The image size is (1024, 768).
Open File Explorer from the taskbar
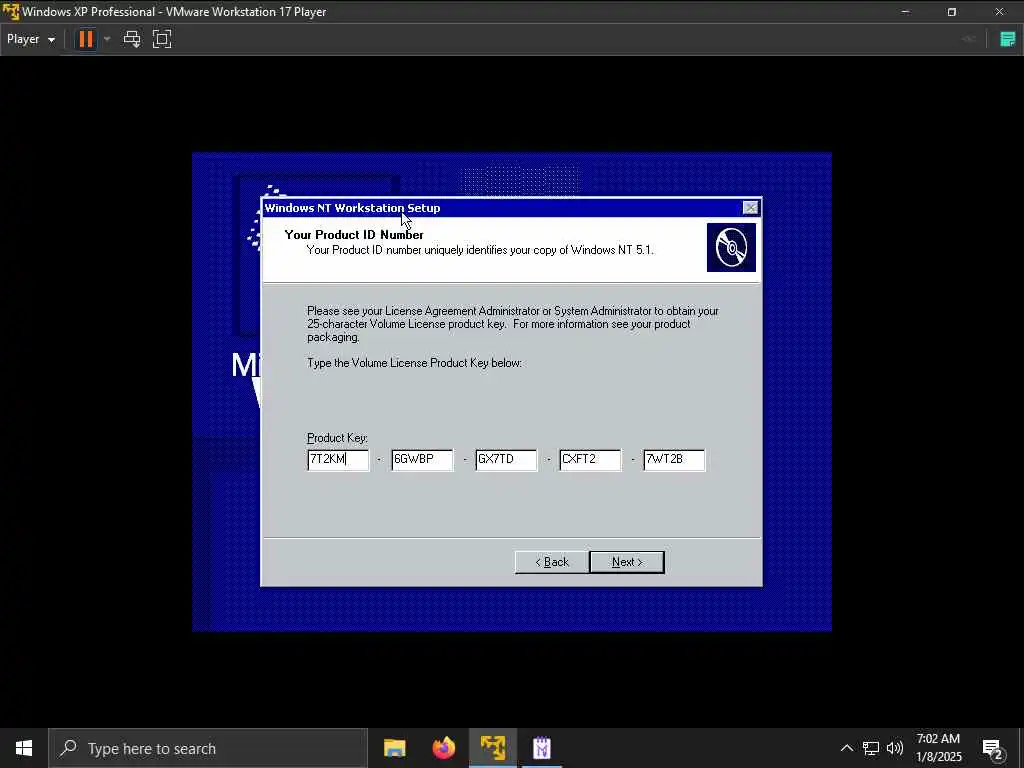(x=394, y=748)
